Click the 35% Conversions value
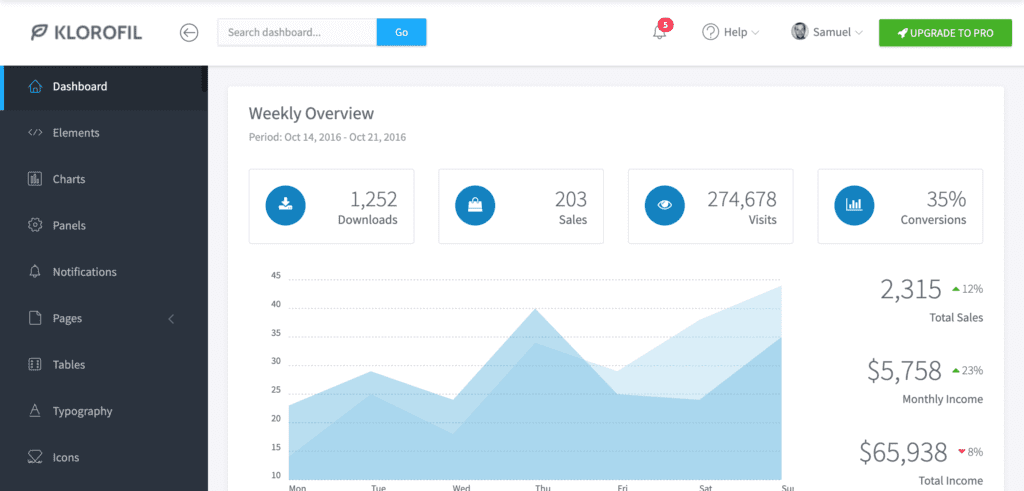 click(946, 199)
